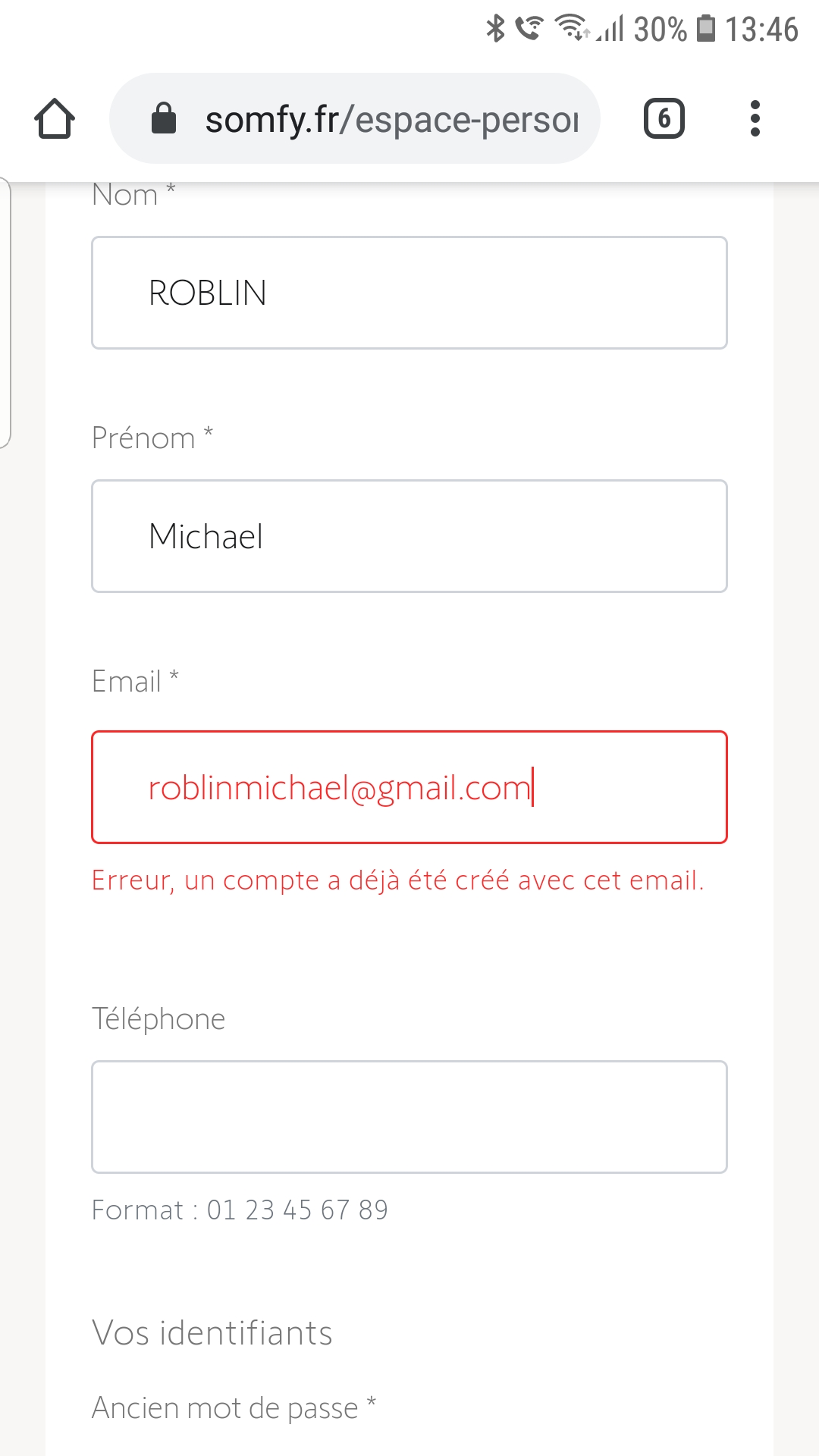Tap the "Vos identifiants" section heading
Viewport: 819px width, 1456px height.
click(x=212, y=1332)
